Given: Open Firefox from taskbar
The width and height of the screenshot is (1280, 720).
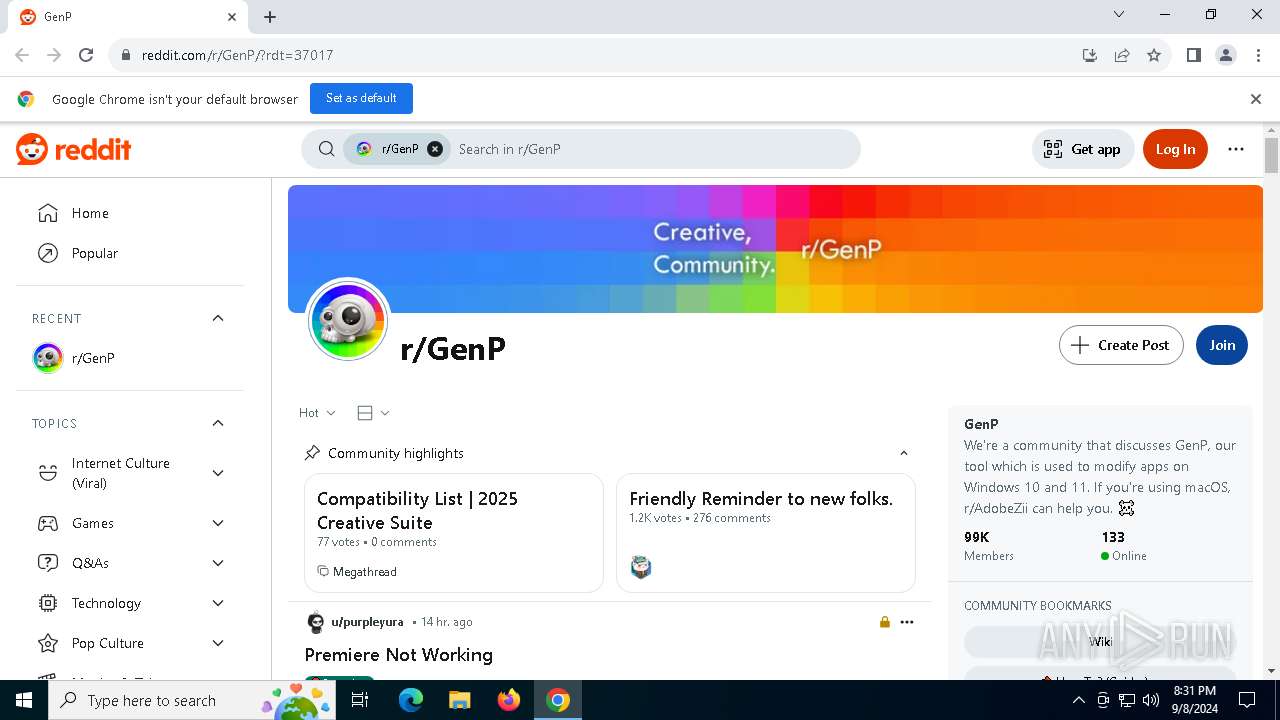Looking at the screenshot, I should [508, 700].
